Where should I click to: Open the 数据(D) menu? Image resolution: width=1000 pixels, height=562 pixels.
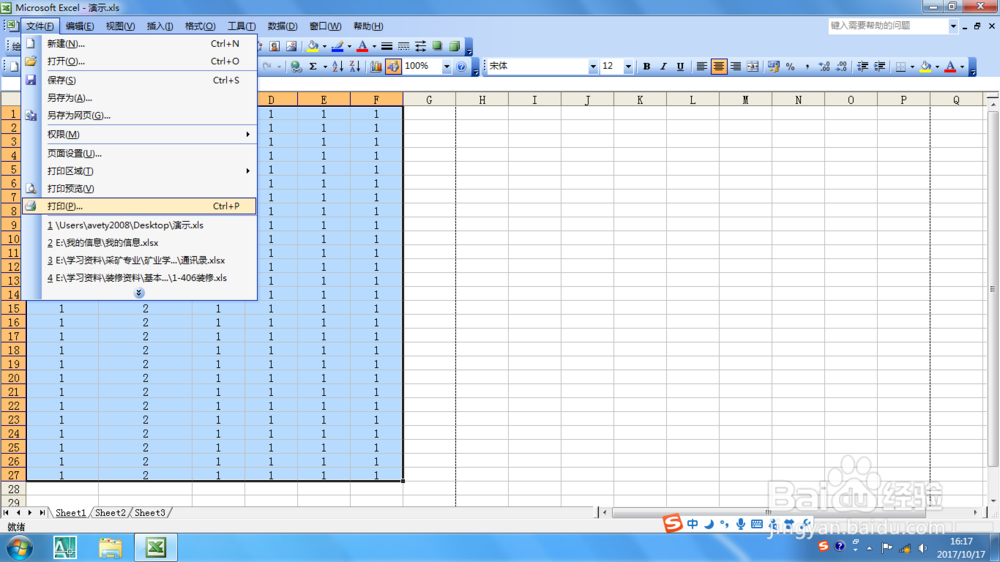pos(282,26)
